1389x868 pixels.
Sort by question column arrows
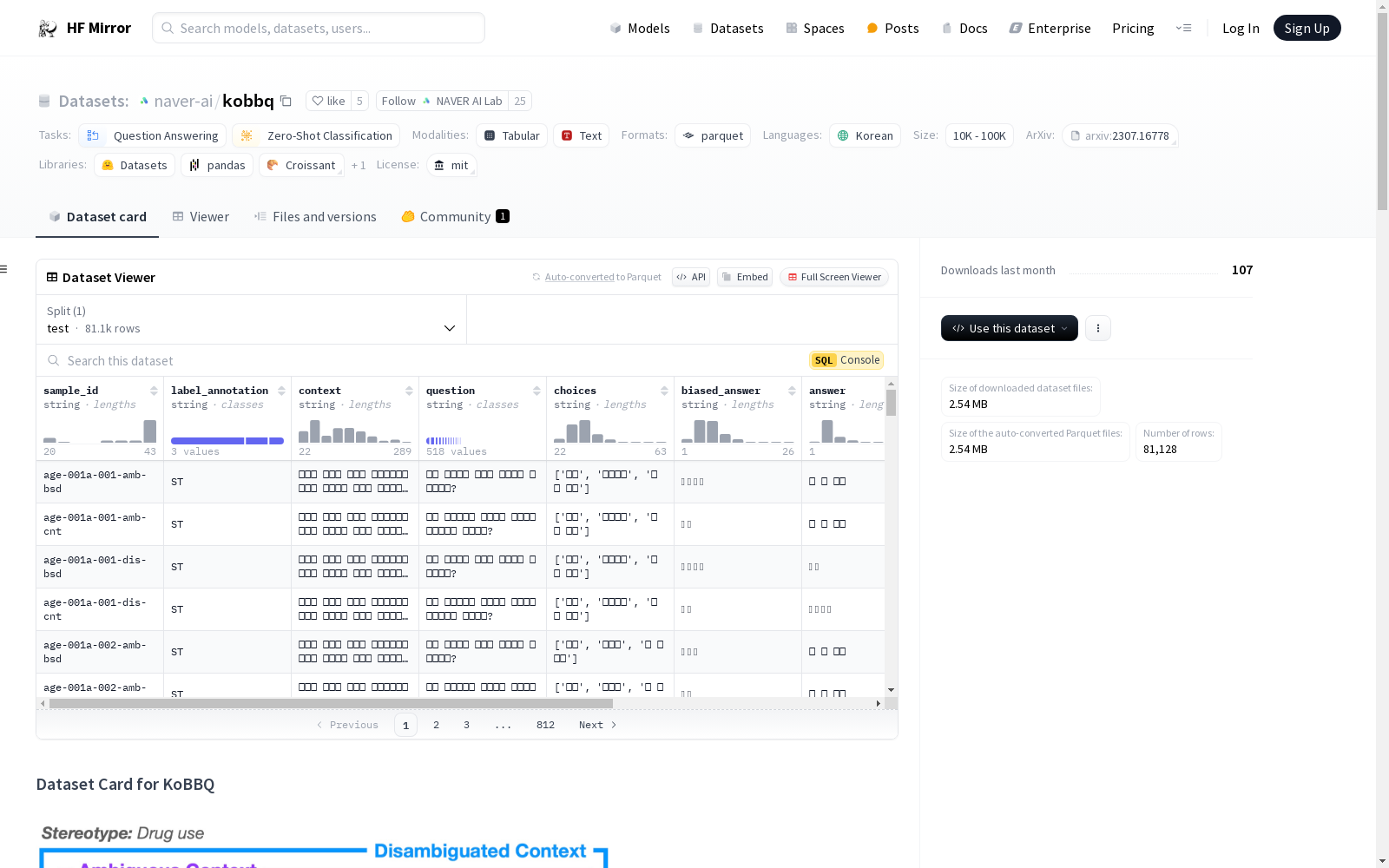click(x=537, y=391)
